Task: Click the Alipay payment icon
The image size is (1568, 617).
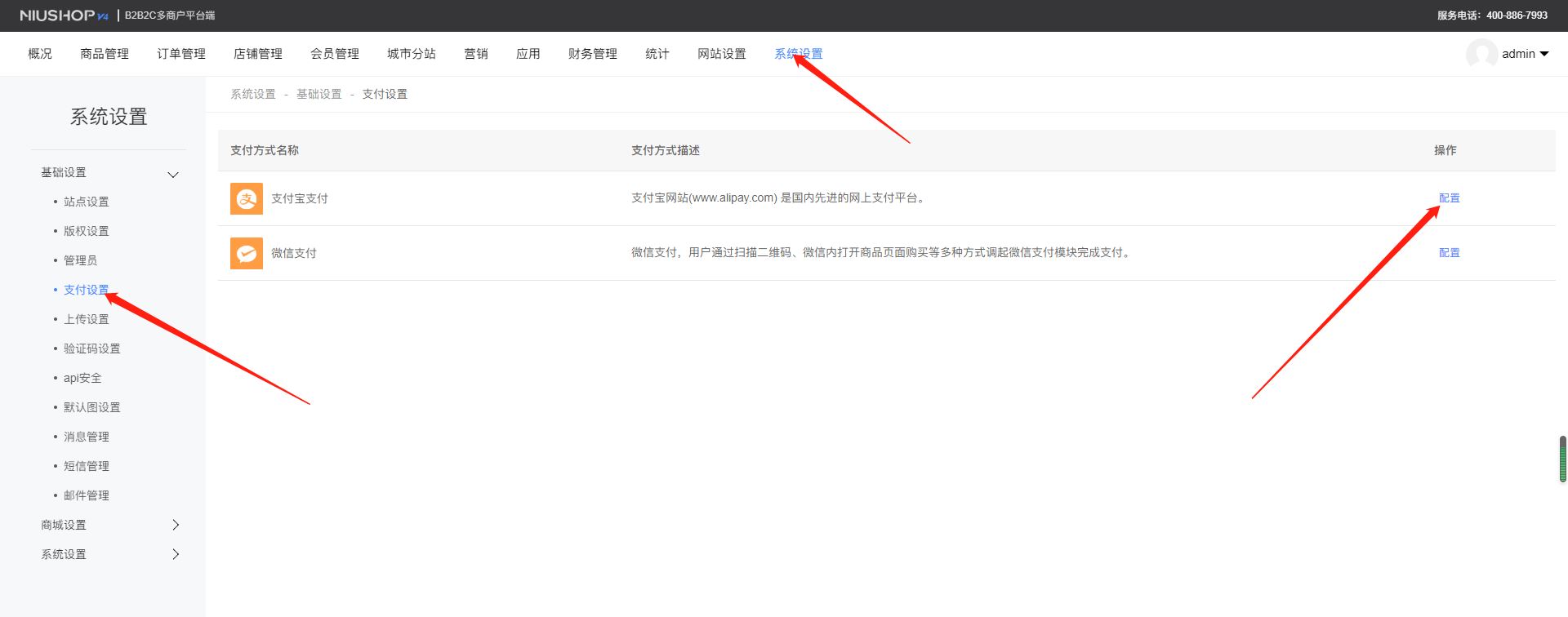Action: (247, 198)
